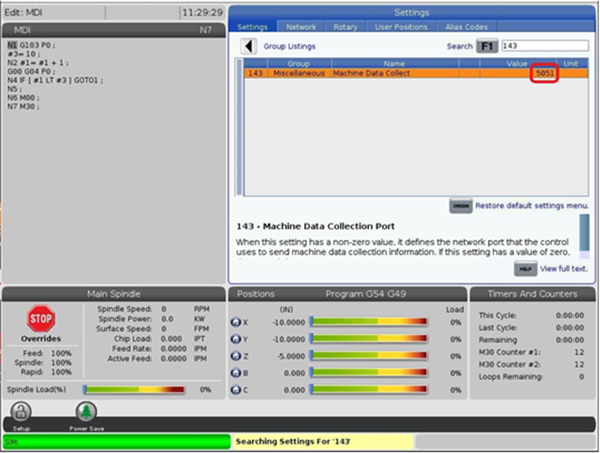Click the C axis home icon
The image size is (600, 453).
pos(235,390)
